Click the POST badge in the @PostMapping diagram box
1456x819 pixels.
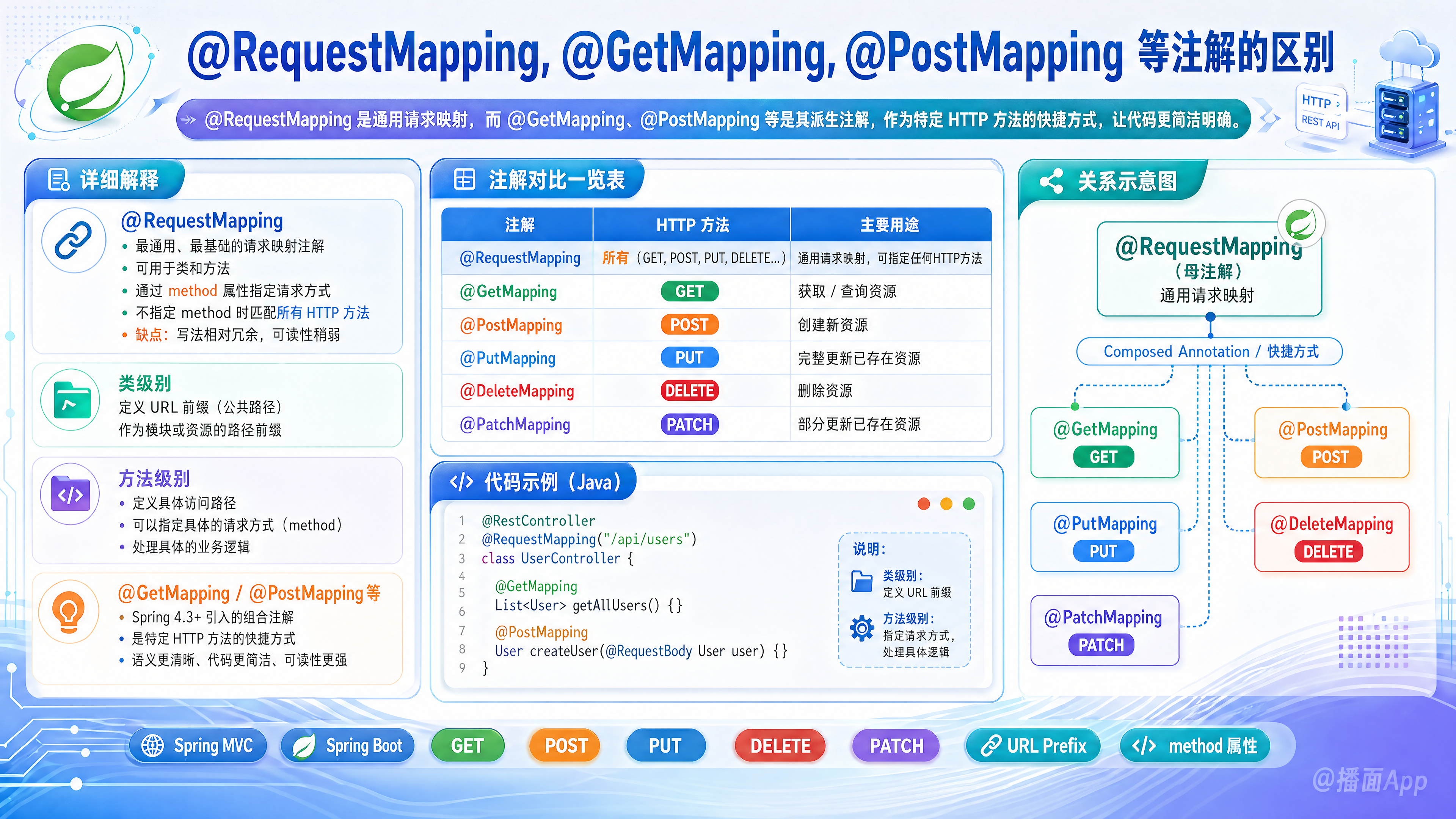coord(1331,457)
